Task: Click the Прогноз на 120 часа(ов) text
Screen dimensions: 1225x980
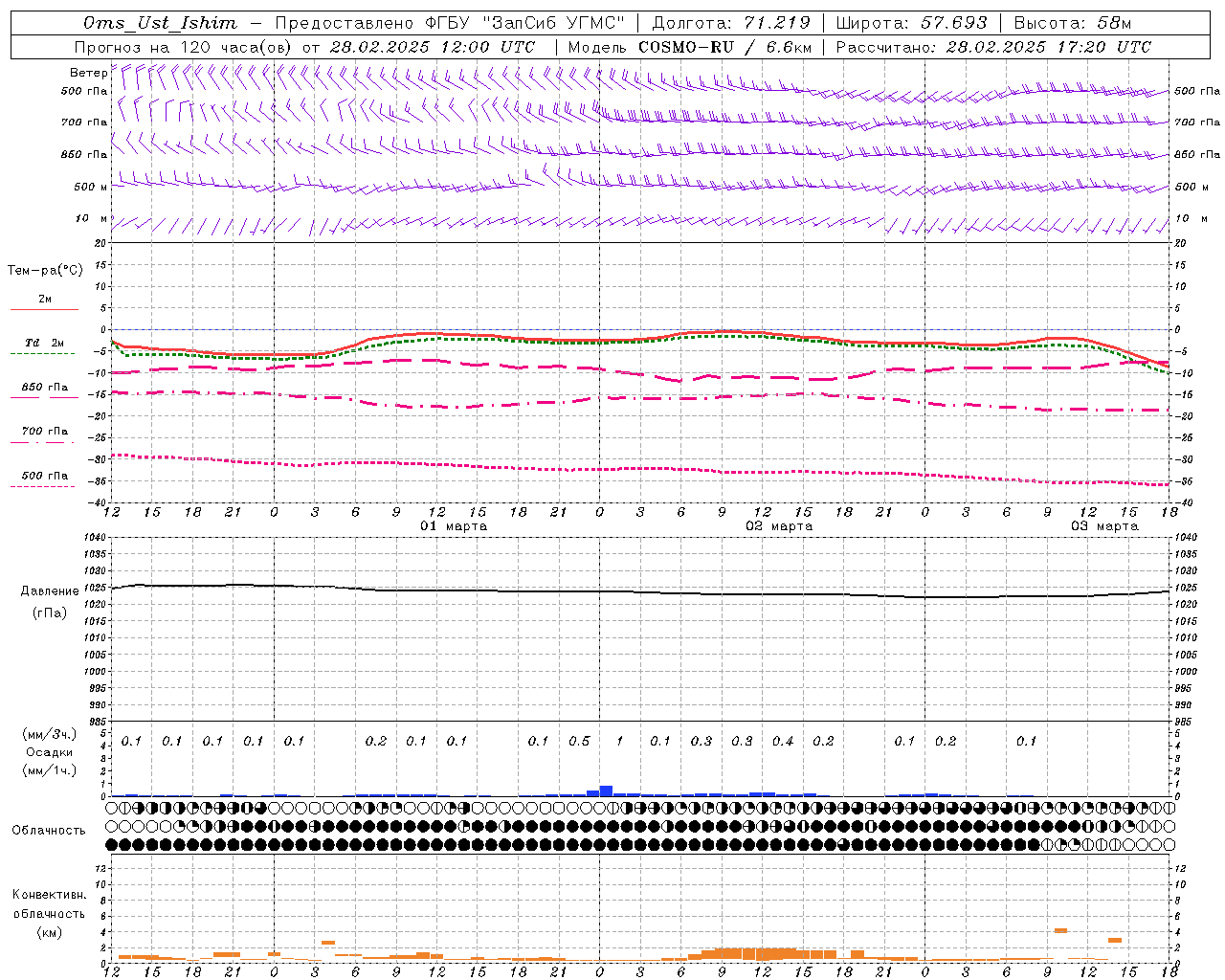Action: click(x=185, y=47)
